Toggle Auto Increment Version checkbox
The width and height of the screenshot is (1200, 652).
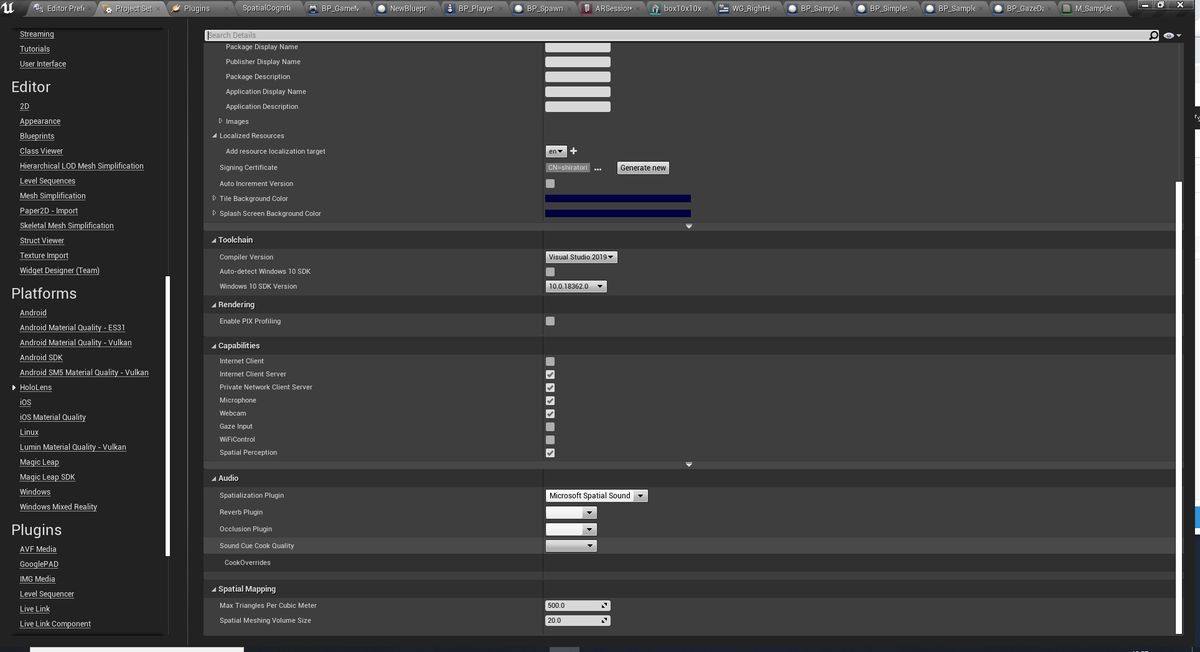(x=550, y=184)
